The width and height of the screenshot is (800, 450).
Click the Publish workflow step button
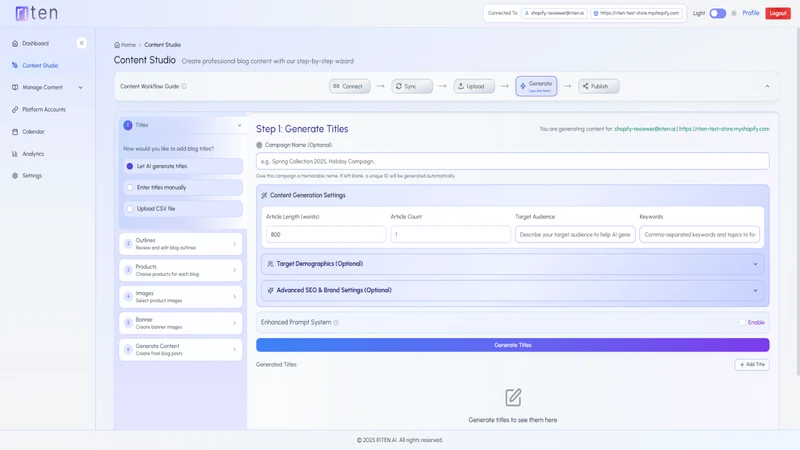[598, 86]
